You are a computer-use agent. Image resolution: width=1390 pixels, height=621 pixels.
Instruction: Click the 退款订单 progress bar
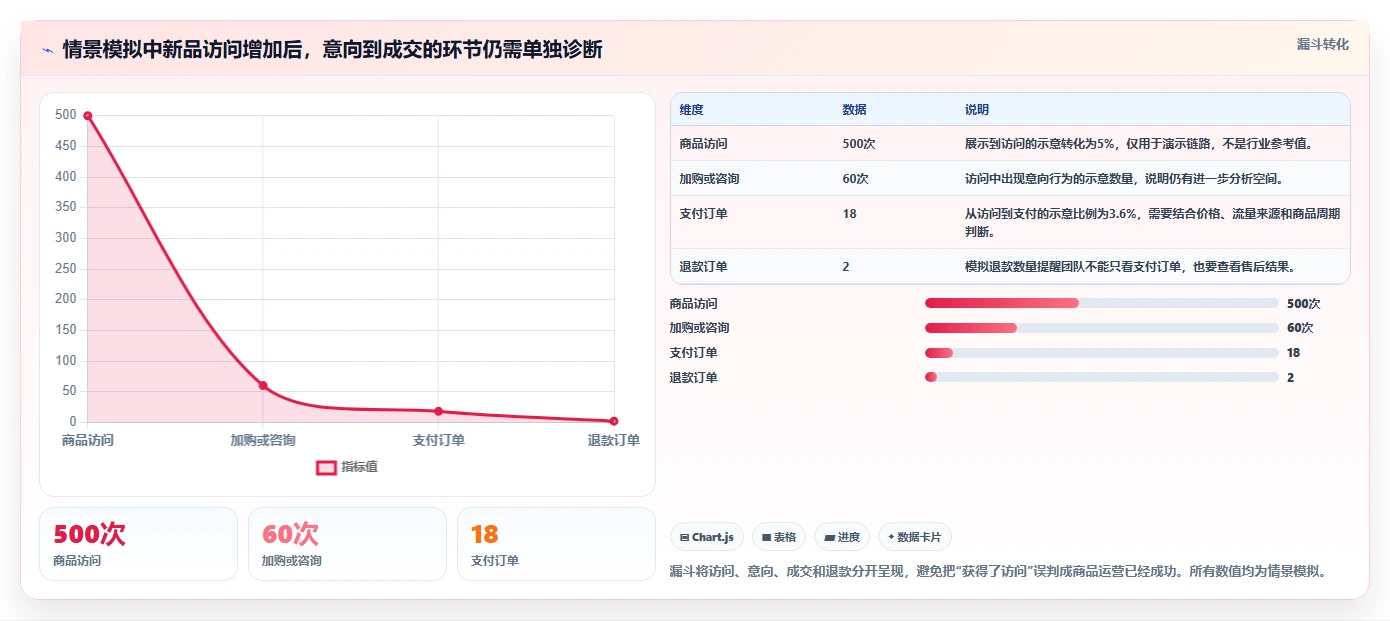pyautogui.click(x=1101, y=377)
